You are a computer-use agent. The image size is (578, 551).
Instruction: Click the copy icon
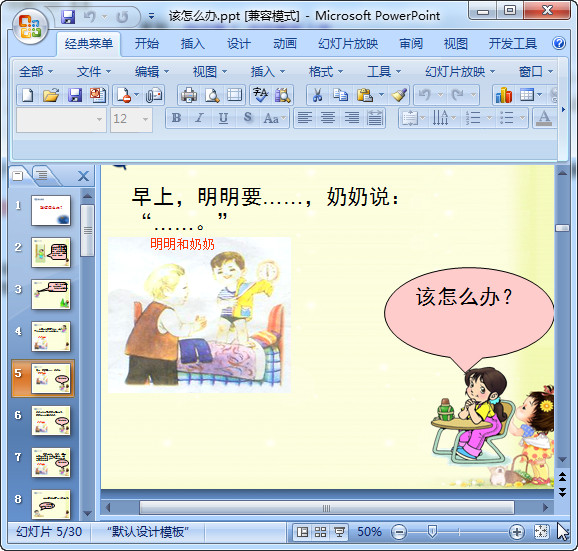click(x=340, y=95)
